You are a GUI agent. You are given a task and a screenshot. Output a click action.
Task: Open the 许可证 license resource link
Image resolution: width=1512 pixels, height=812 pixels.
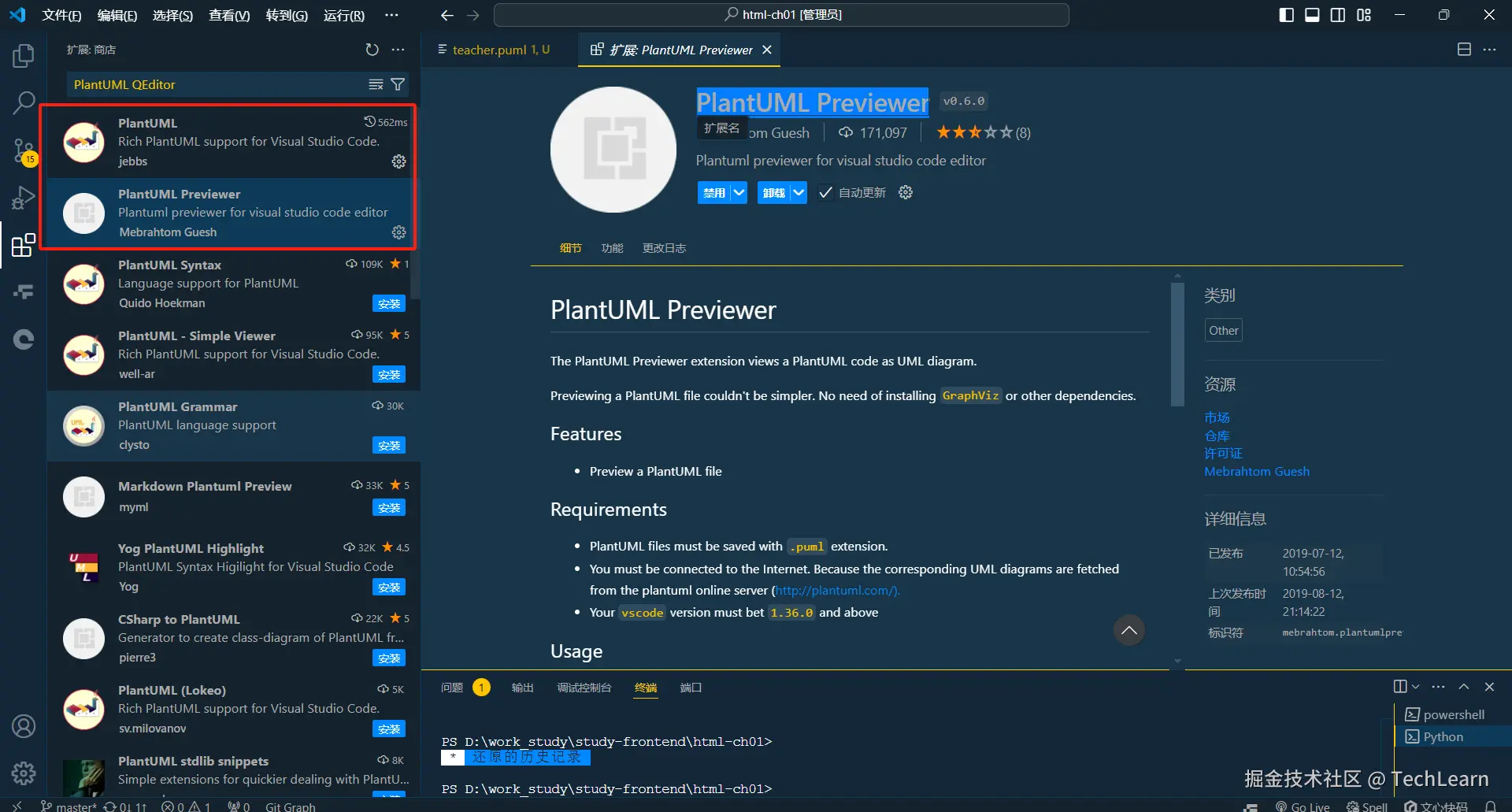(x=1223, y=454)
